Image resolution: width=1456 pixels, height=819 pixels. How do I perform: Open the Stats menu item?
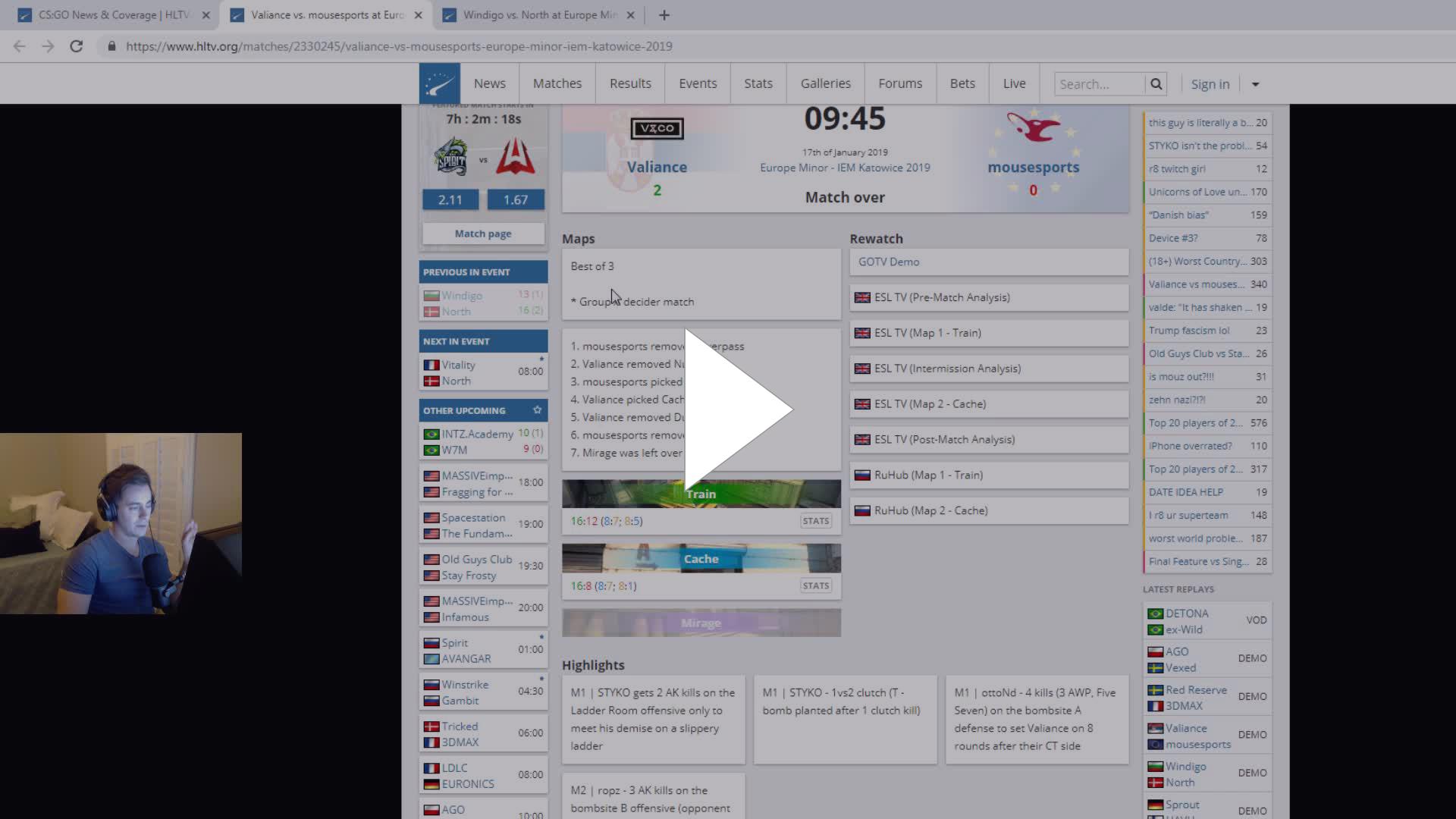758,83
